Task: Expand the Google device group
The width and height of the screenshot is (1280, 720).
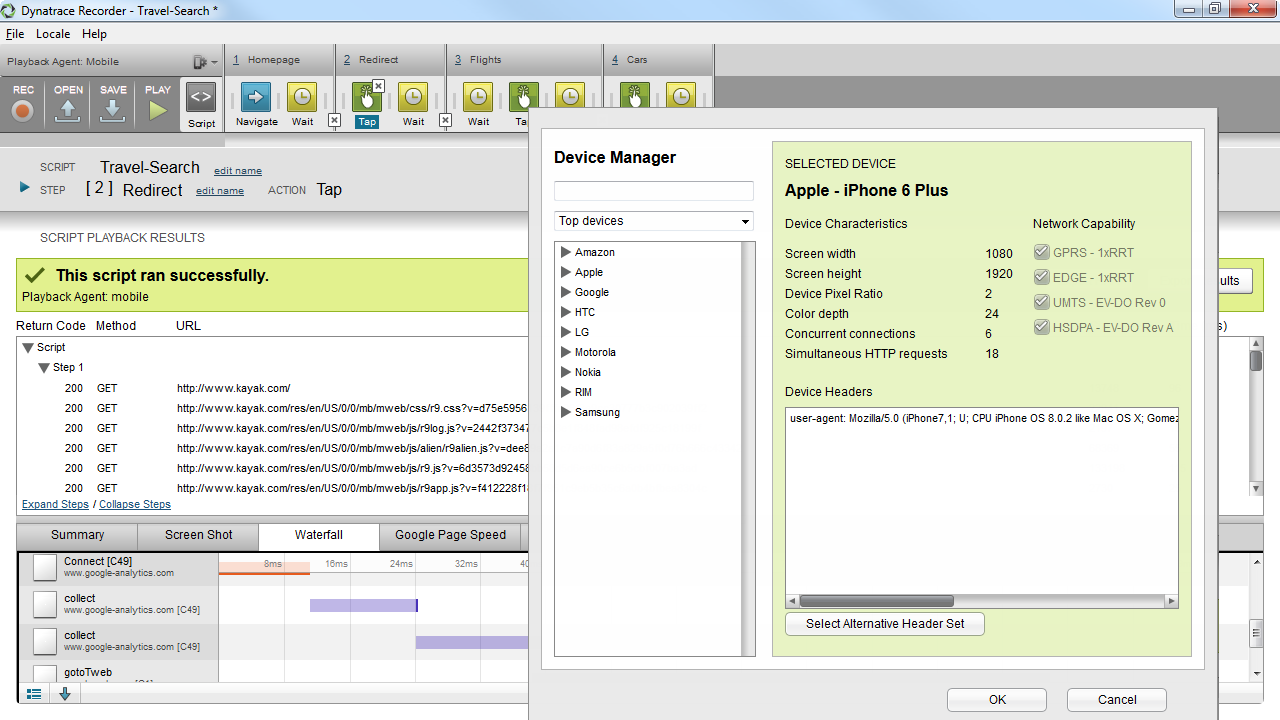Action: [566, 292]
